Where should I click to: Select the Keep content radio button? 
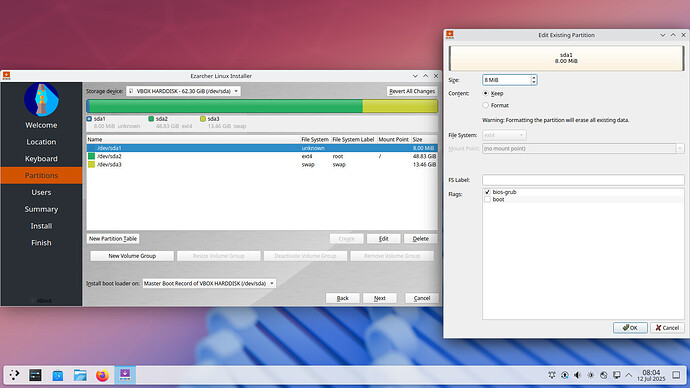[x=485, y=93]
